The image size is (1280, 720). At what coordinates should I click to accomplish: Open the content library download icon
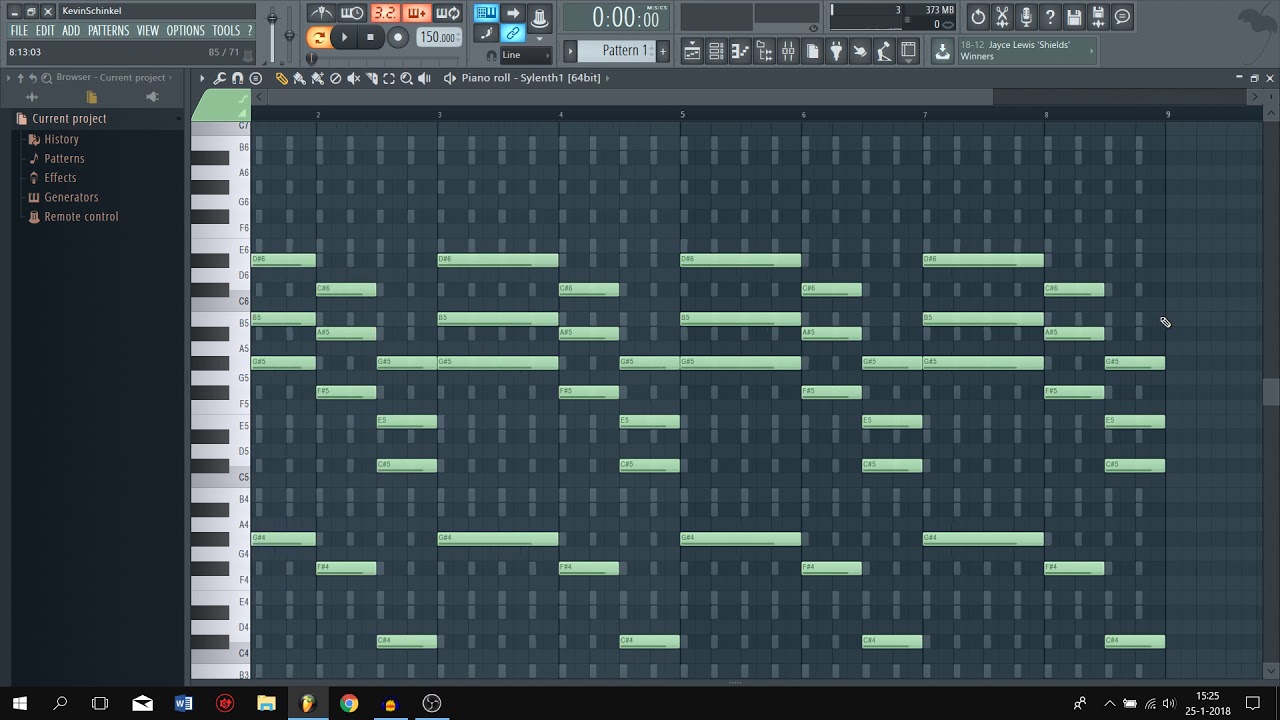(x=942, y=51)
